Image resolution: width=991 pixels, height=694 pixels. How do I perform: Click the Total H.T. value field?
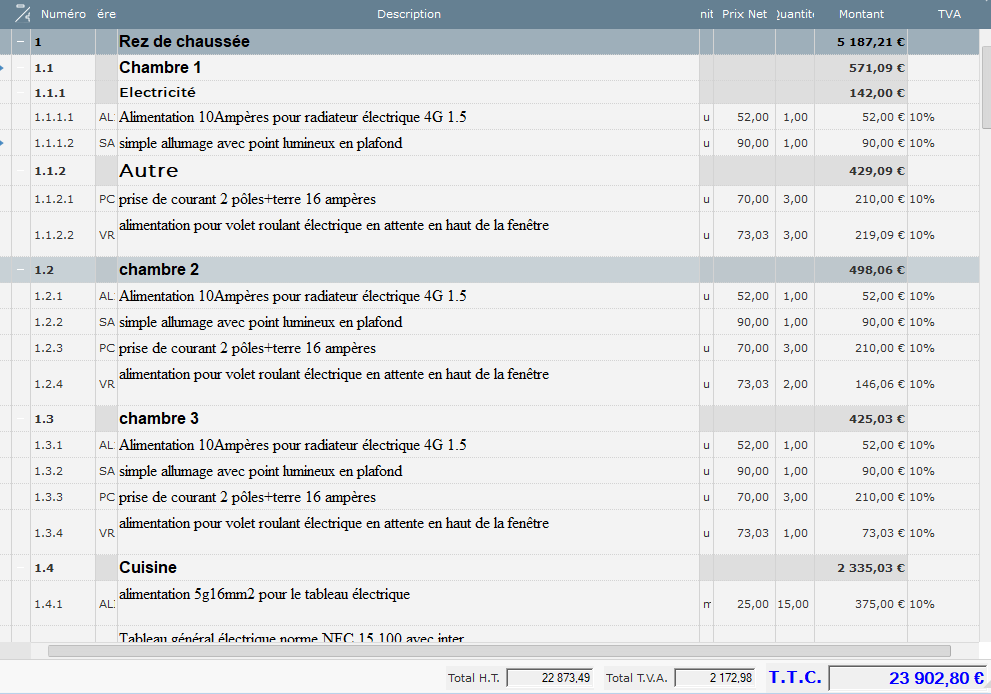pos(550,678)
